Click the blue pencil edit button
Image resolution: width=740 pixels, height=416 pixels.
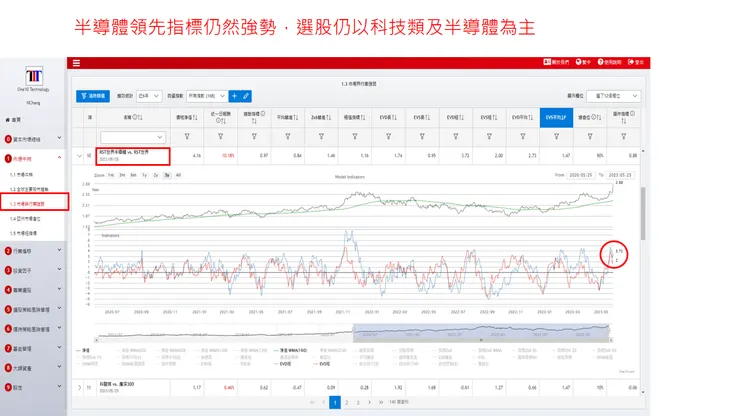[246, 96]
